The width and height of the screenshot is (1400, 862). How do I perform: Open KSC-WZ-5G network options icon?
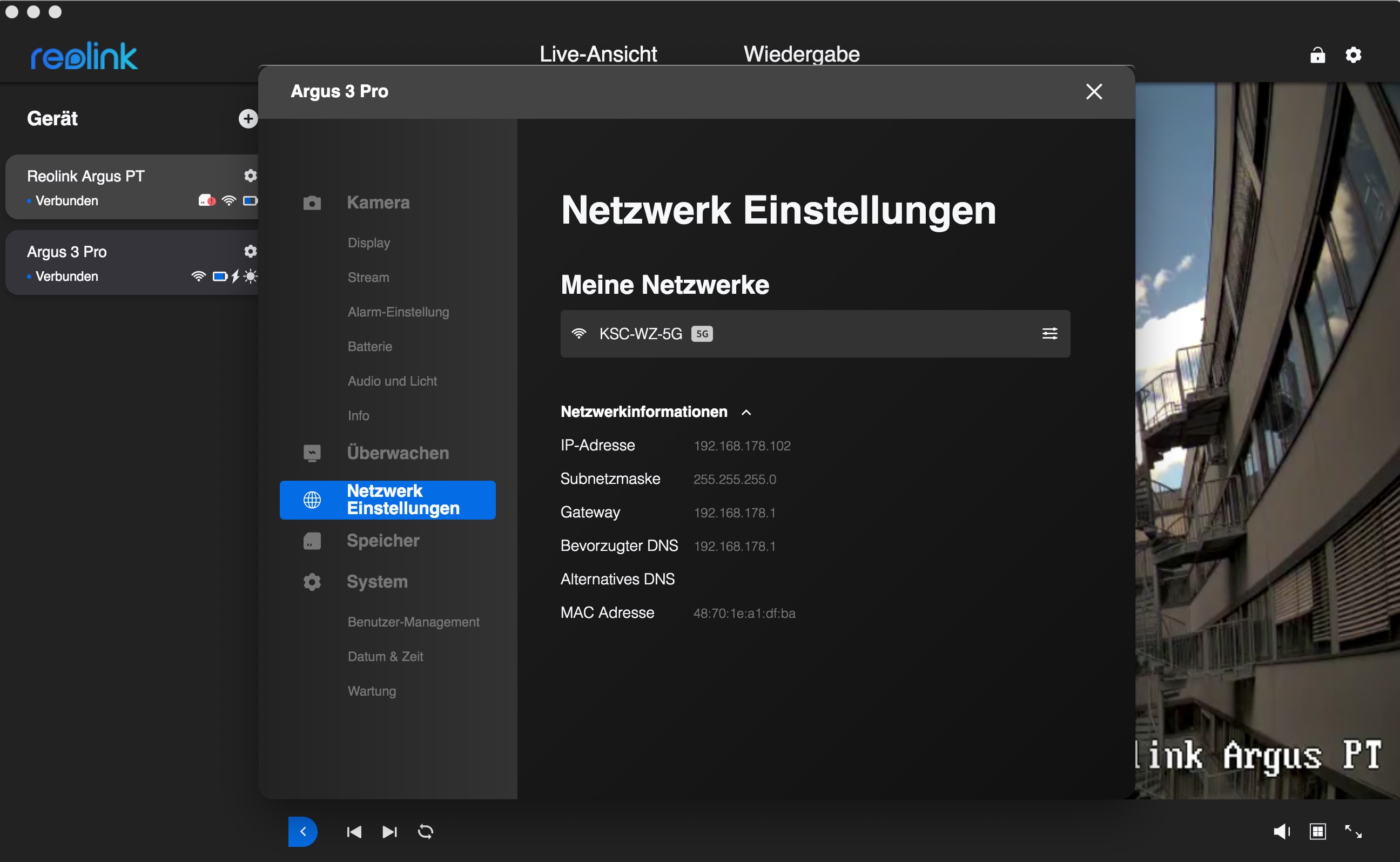pyautogui.click(x=1049, y=334)
